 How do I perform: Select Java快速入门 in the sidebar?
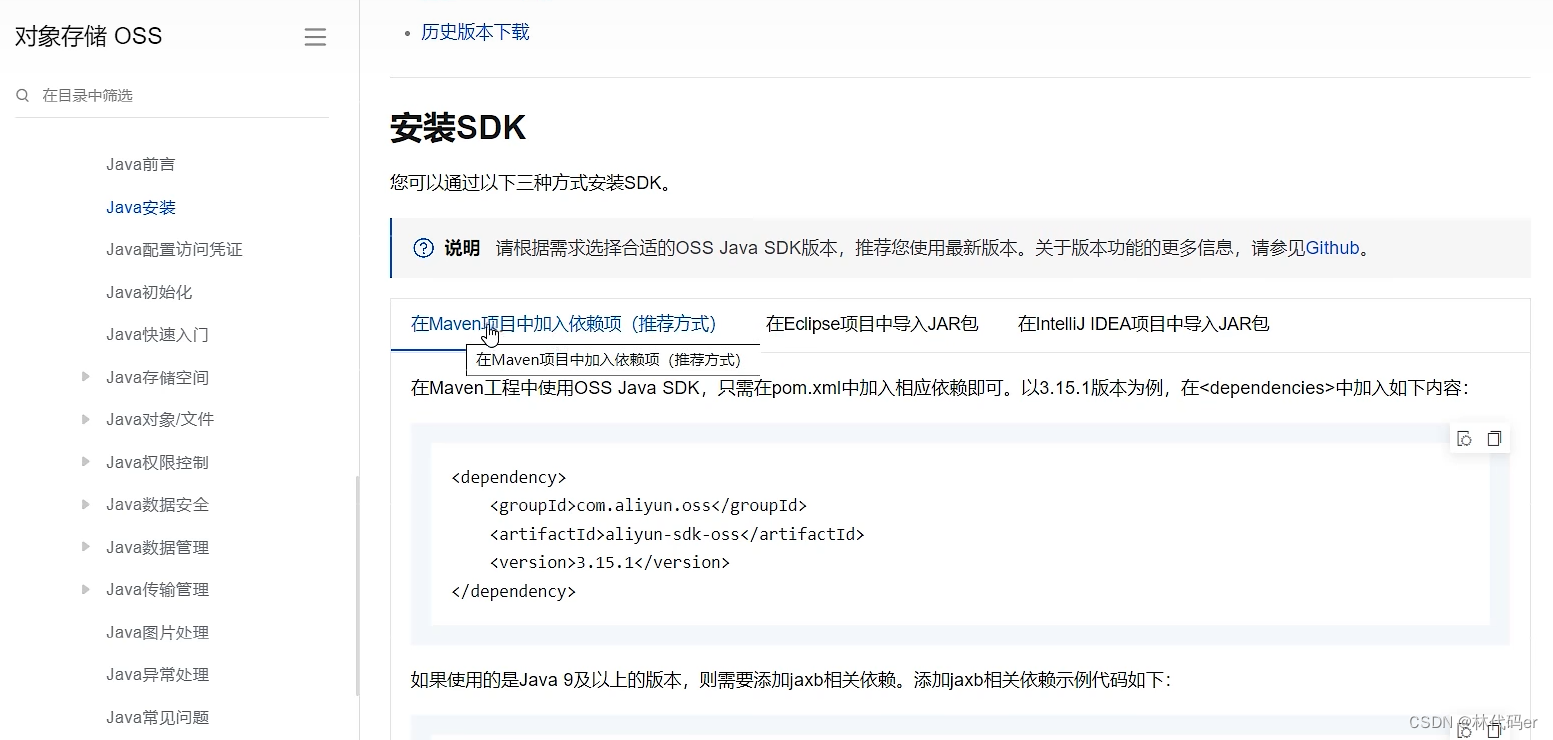tap(158, 334)
